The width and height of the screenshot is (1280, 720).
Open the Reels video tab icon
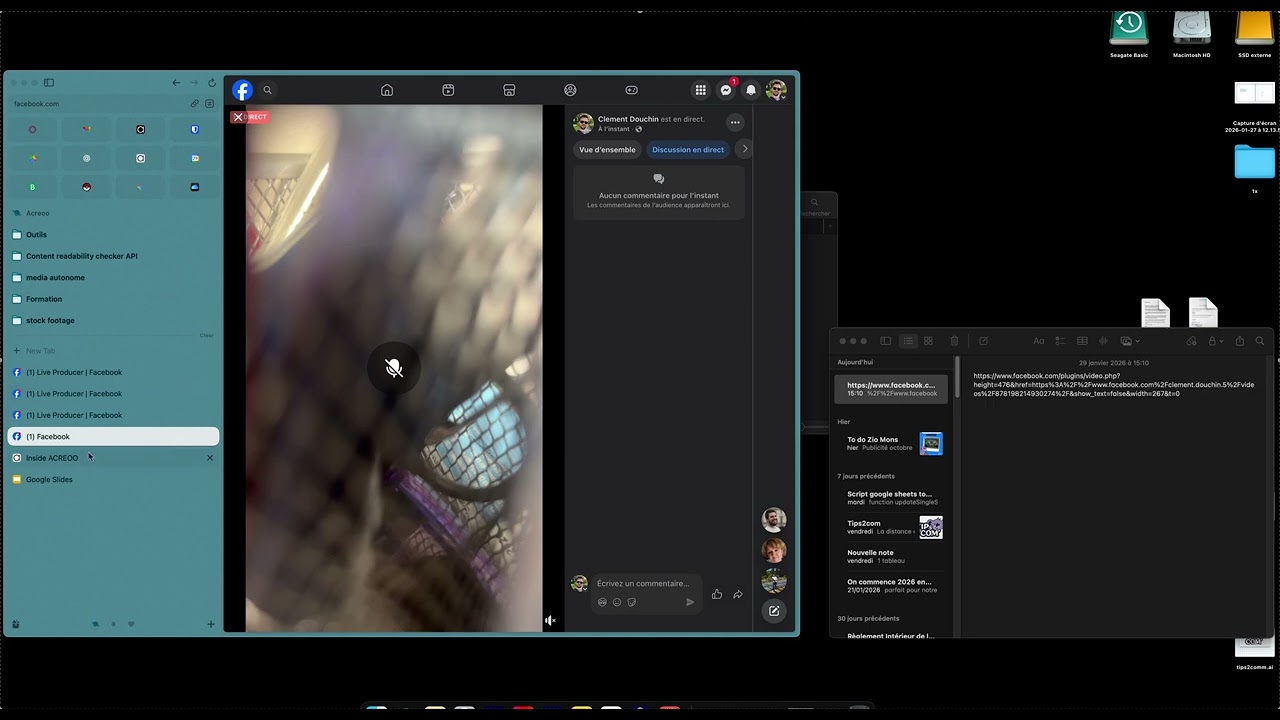tap(448, 90)
